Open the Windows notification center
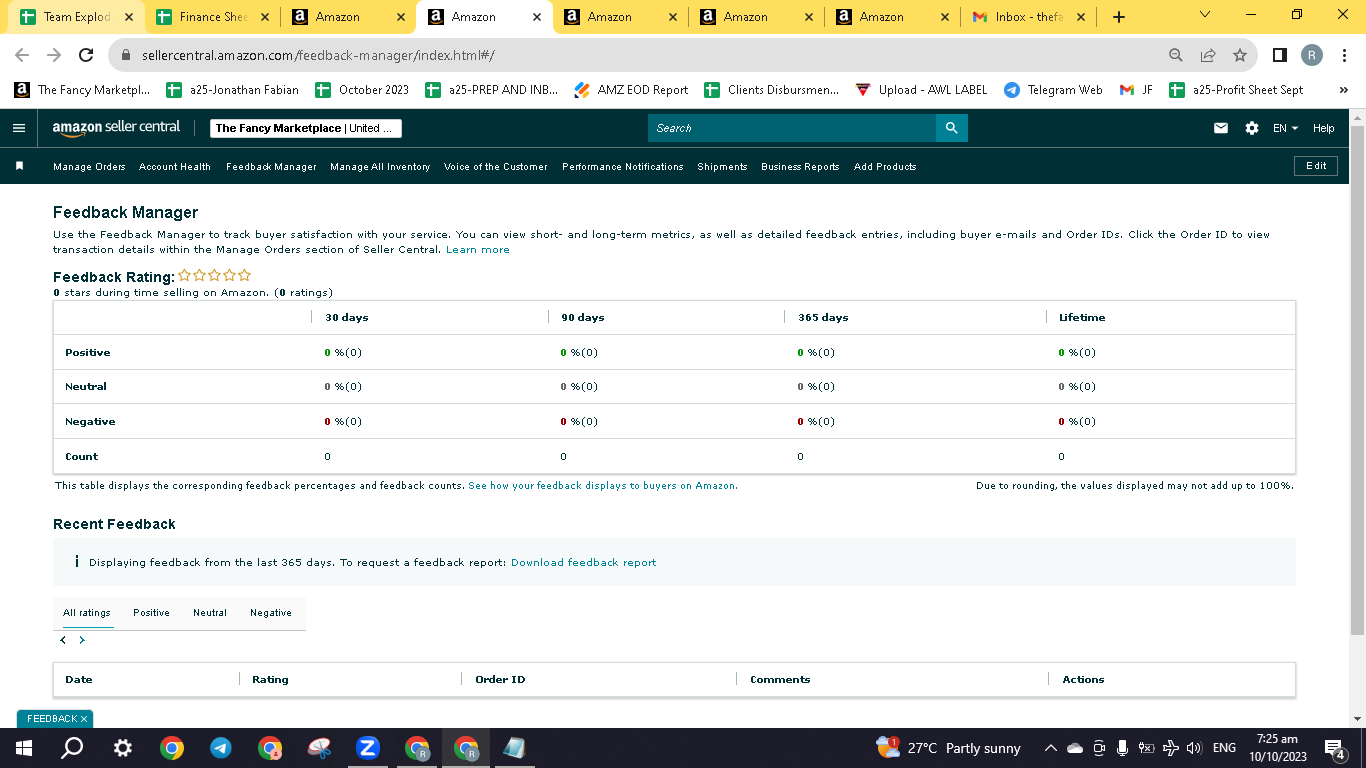 pos(1335,748)
